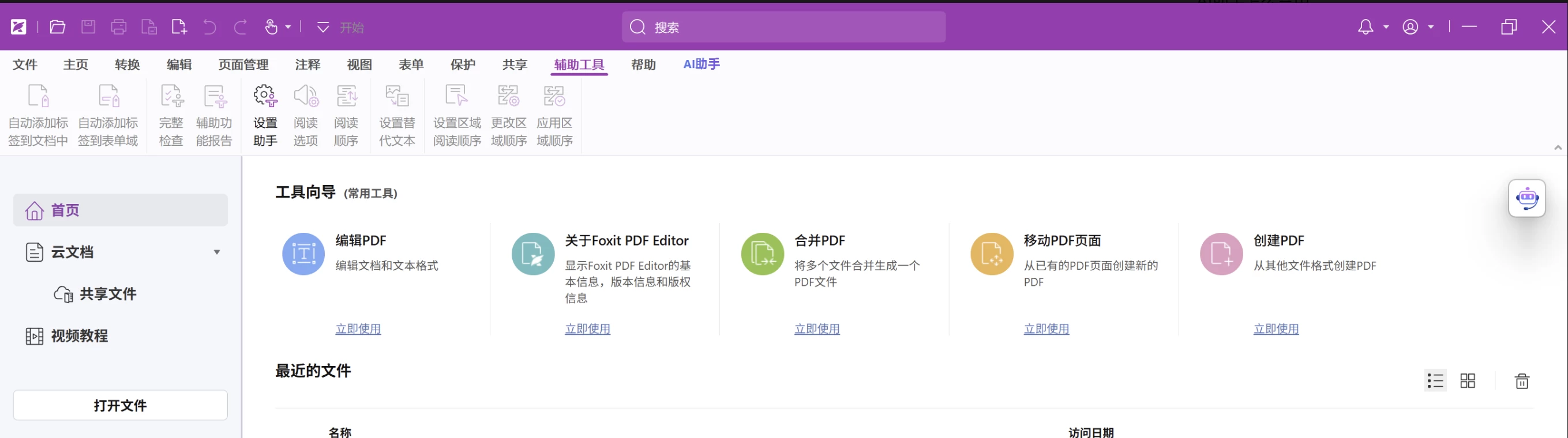
Task: Switch to the 主页 tab
Action: pos(76,65)
